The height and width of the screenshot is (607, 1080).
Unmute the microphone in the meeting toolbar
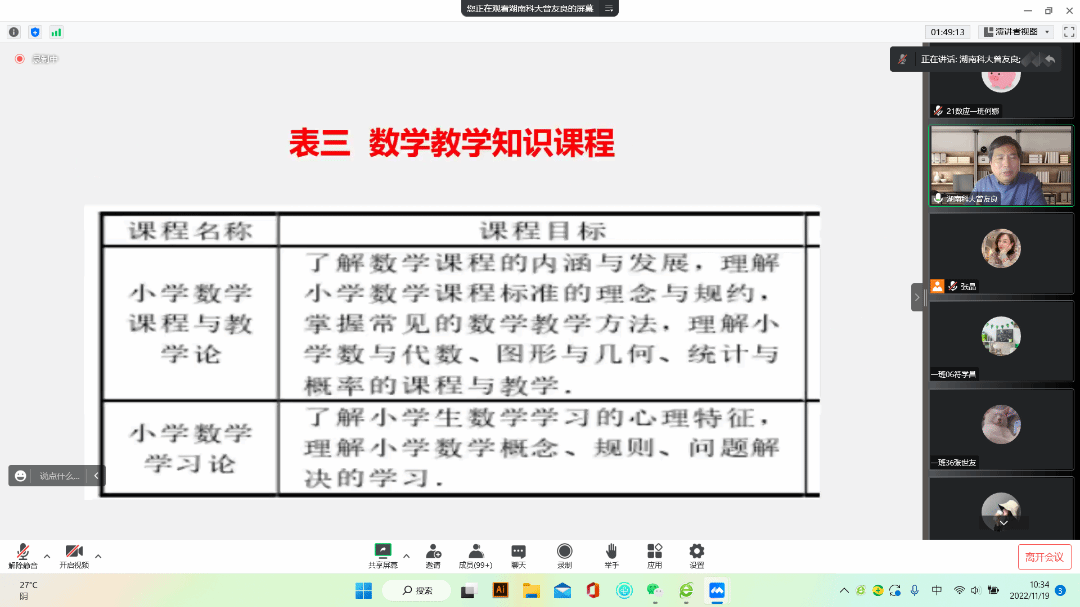[21, 553]
